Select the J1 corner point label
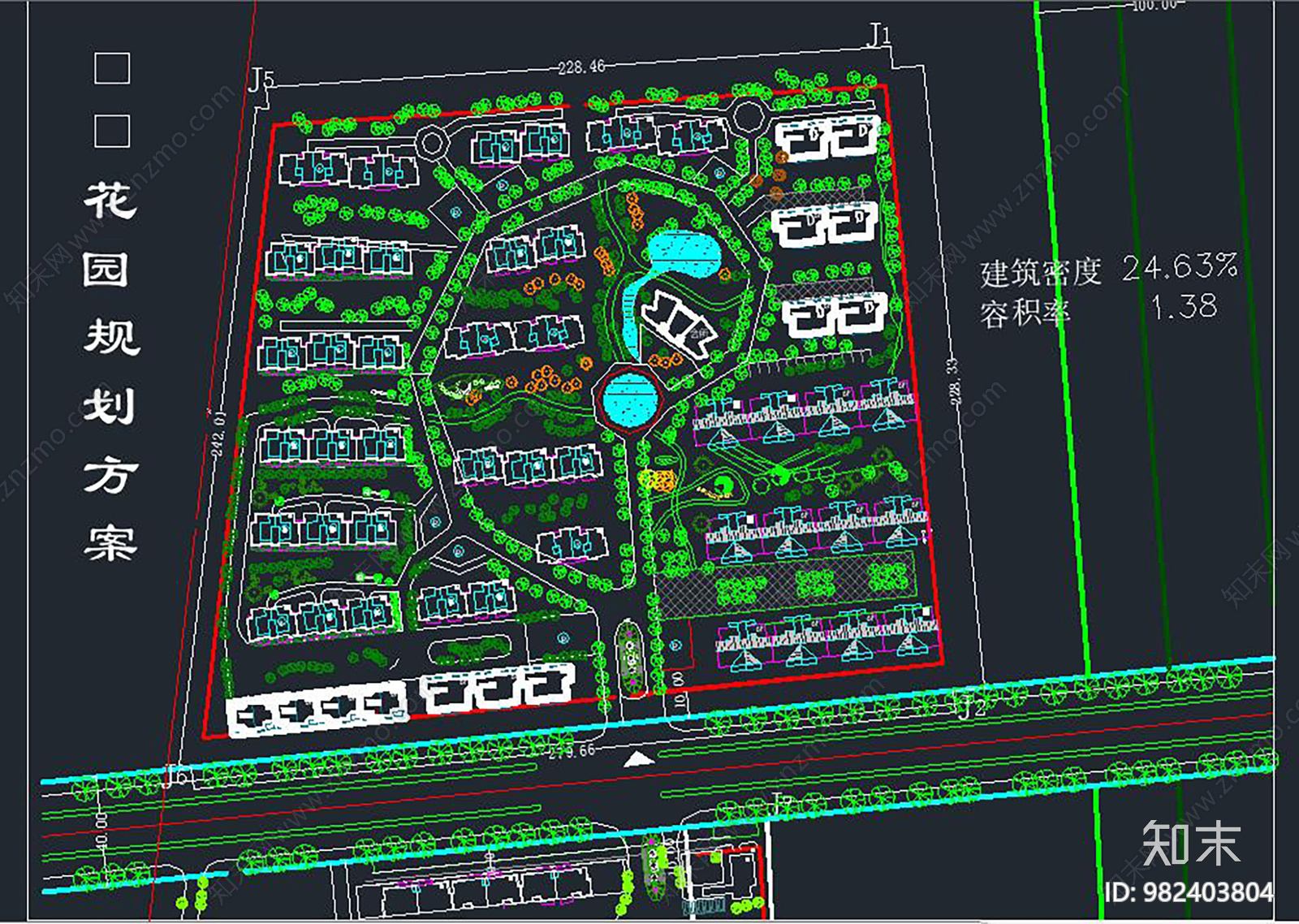The width and height of the screenshot is (1299, 924). [x=880, y=34]
